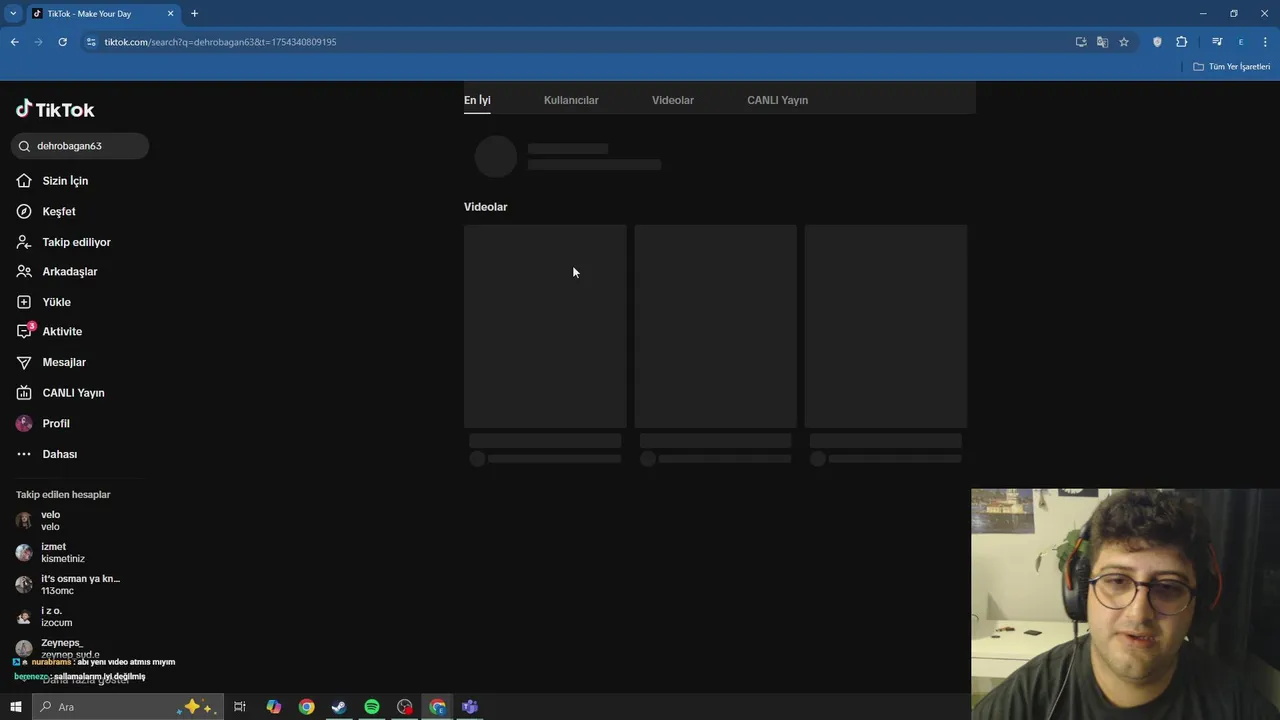Open the Profil link in sidebar
The width and height of the screenshot is (1280, 720).
point(56,423)
